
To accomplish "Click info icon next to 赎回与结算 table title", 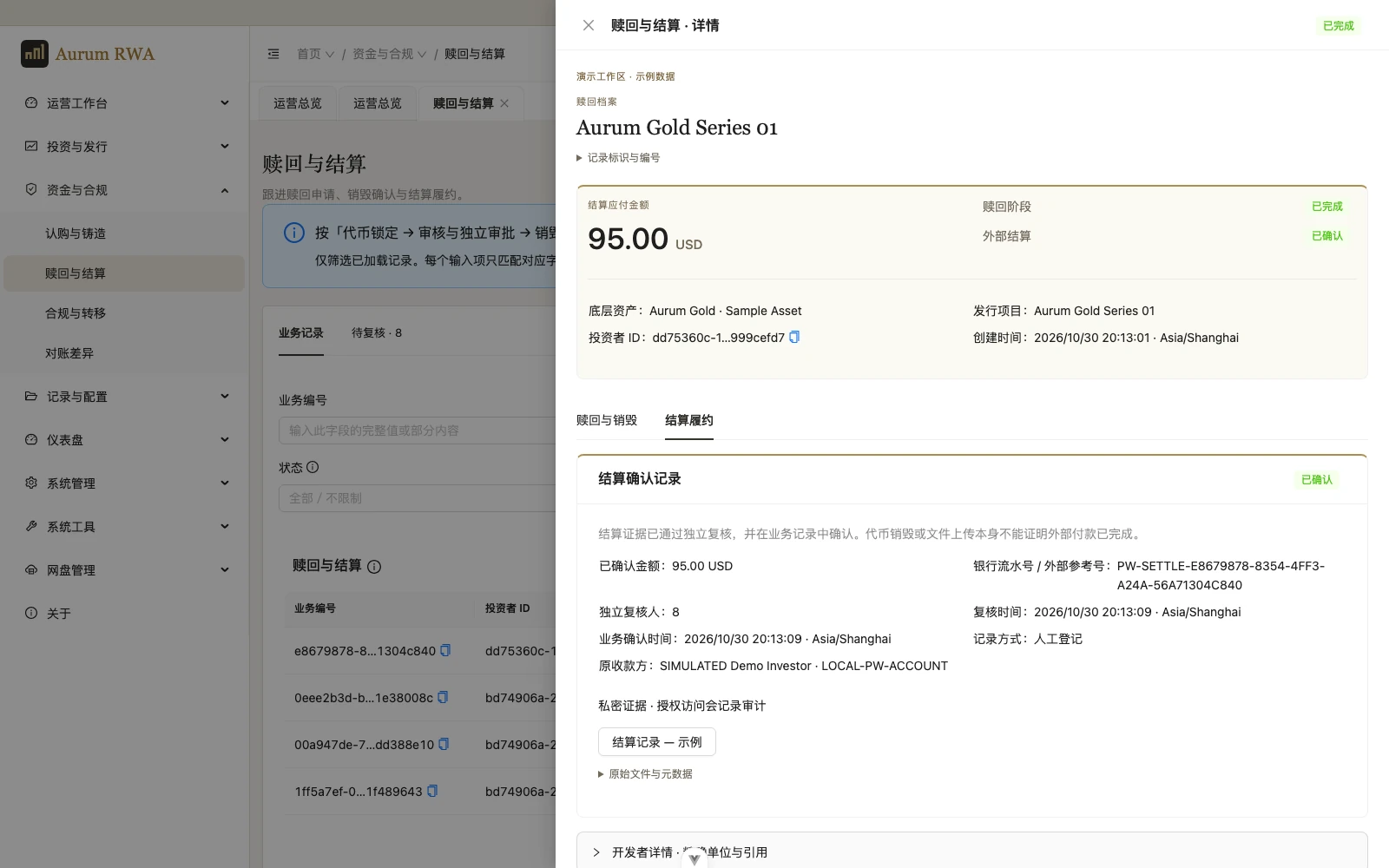I will tap(374, 567).
